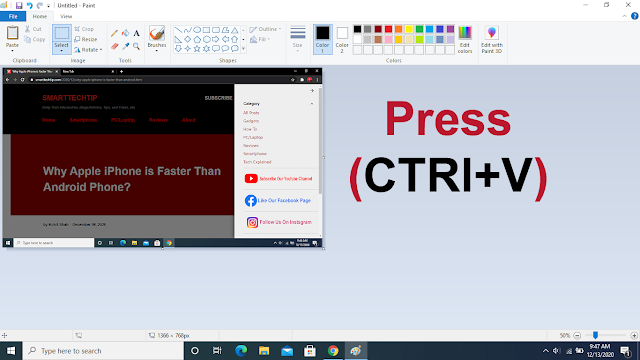640x360 pixels.
Task: Click the Undo arrow in title bar
Action: pyautogui.click(x=29, y=5)
